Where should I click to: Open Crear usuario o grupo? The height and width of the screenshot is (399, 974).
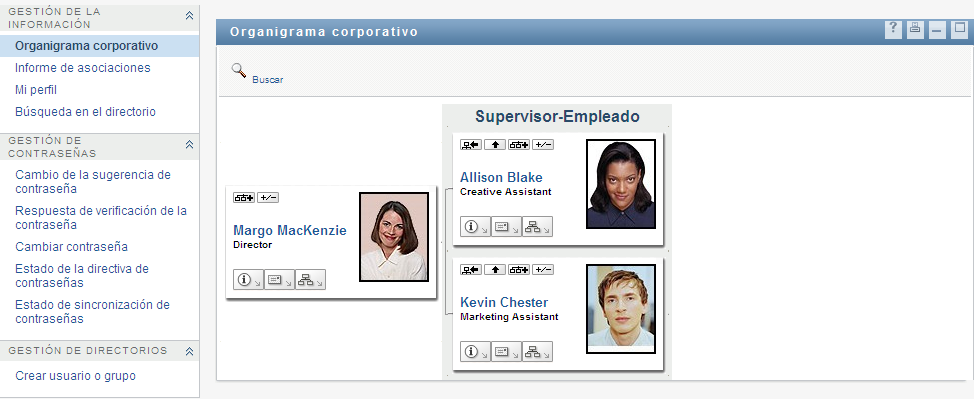pos(75,376)
